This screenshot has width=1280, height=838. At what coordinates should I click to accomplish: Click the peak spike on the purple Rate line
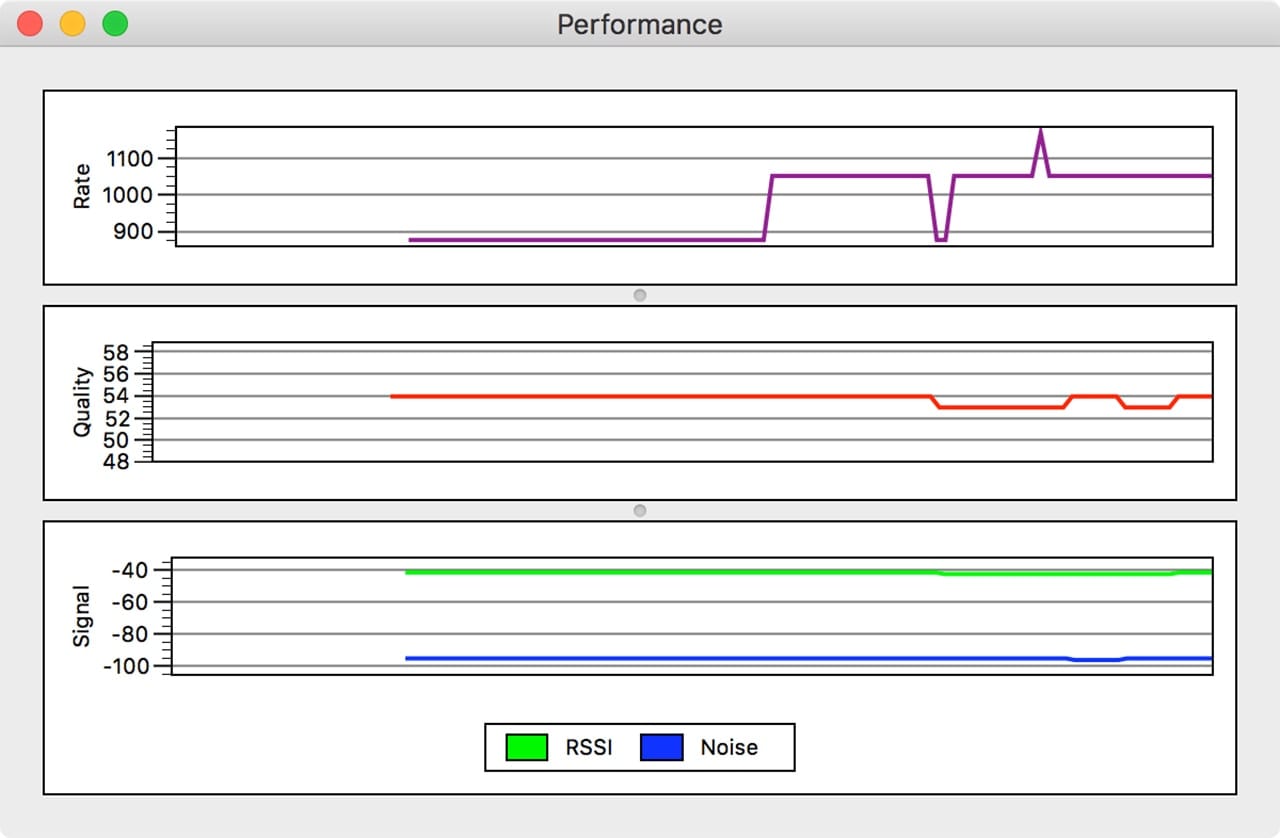pyautogui.click(x=1041, y=131)
